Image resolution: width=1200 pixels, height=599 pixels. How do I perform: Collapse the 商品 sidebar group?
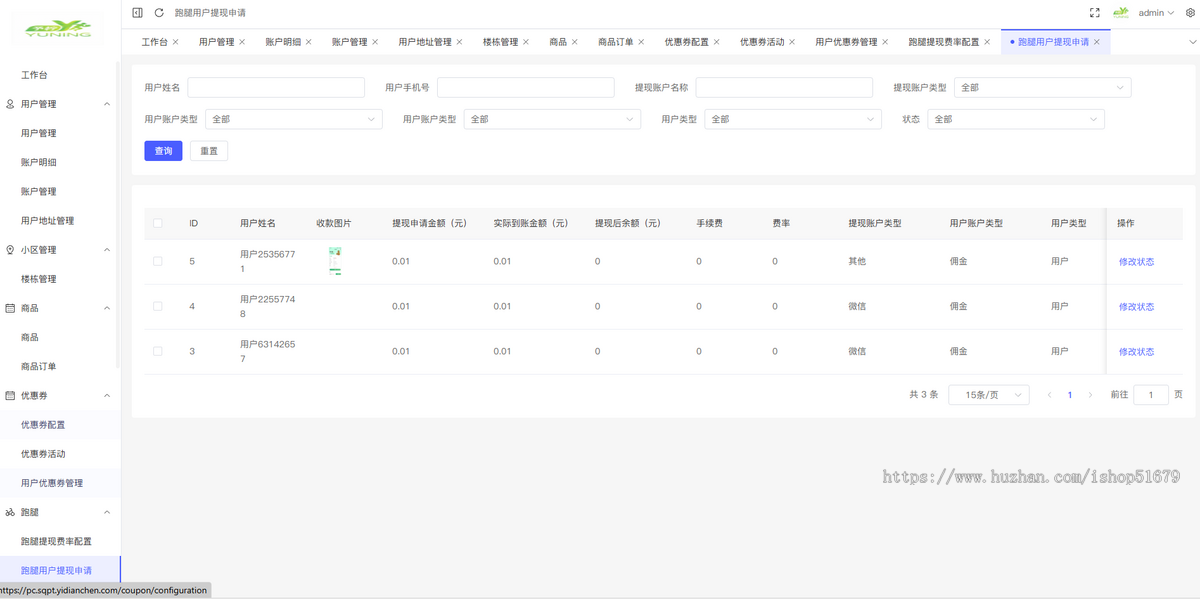click(x=107, y=308)
